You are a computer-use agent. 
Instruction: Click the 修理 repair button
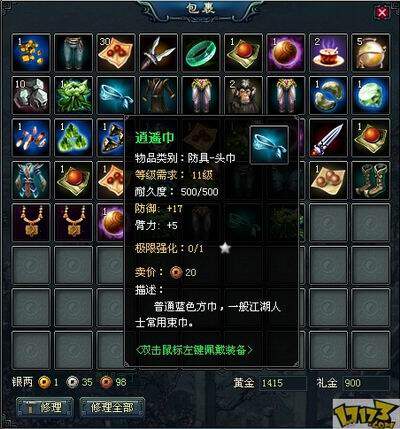pyautogui.click(x=45, y=407)
